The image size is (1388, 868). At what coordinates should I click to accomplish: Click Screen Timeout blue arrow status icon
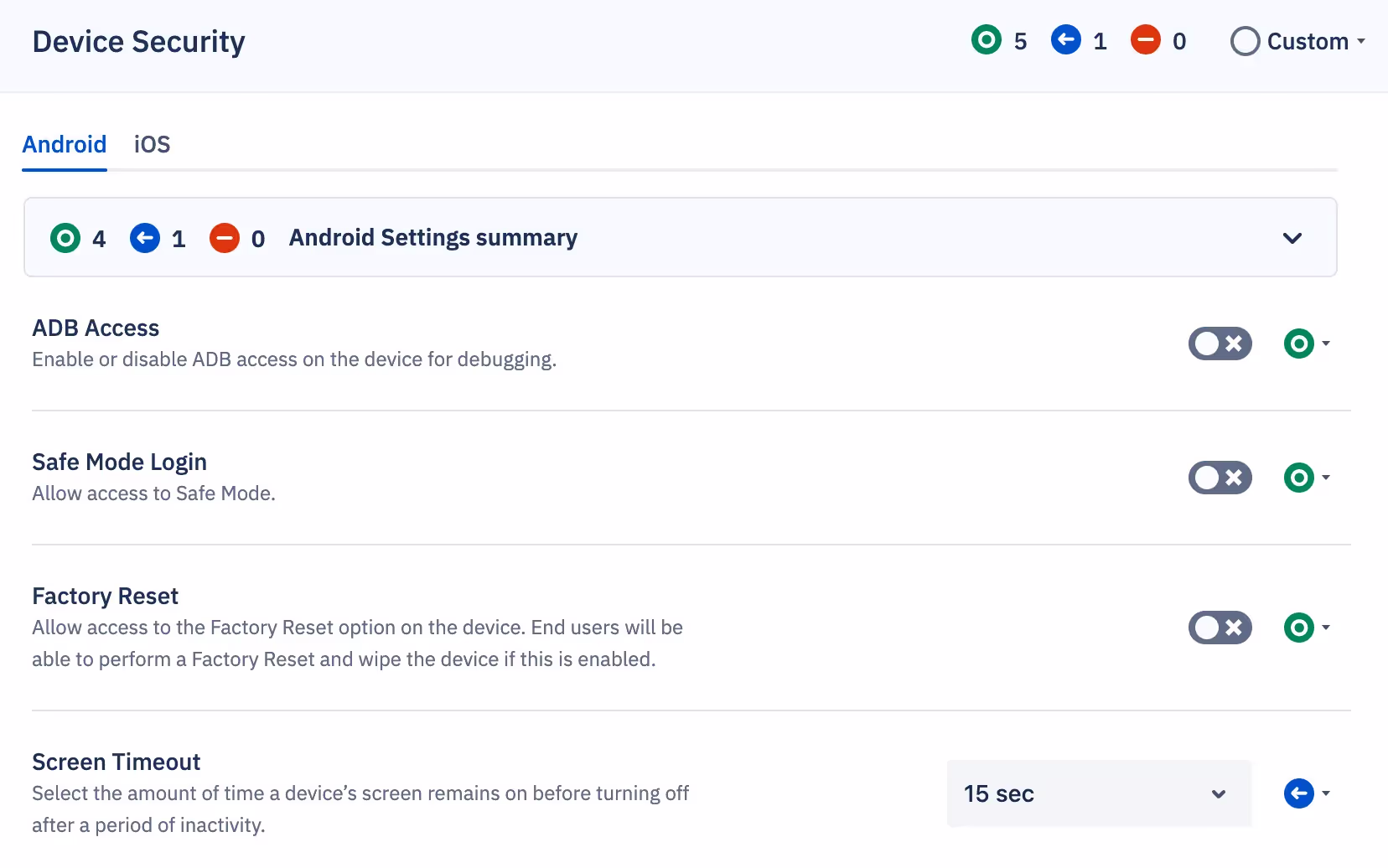(x=1299, y=793)
